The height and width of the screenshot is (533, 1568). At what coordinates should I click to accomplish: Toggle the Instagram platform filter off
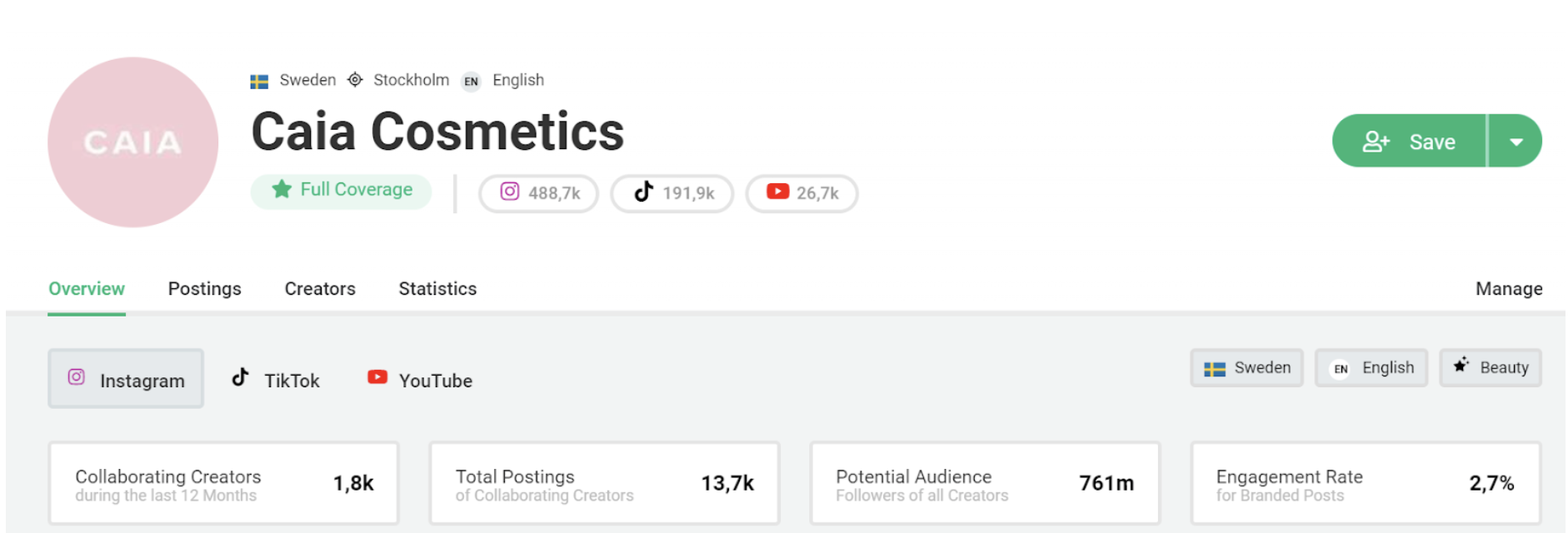pos(125,379)
